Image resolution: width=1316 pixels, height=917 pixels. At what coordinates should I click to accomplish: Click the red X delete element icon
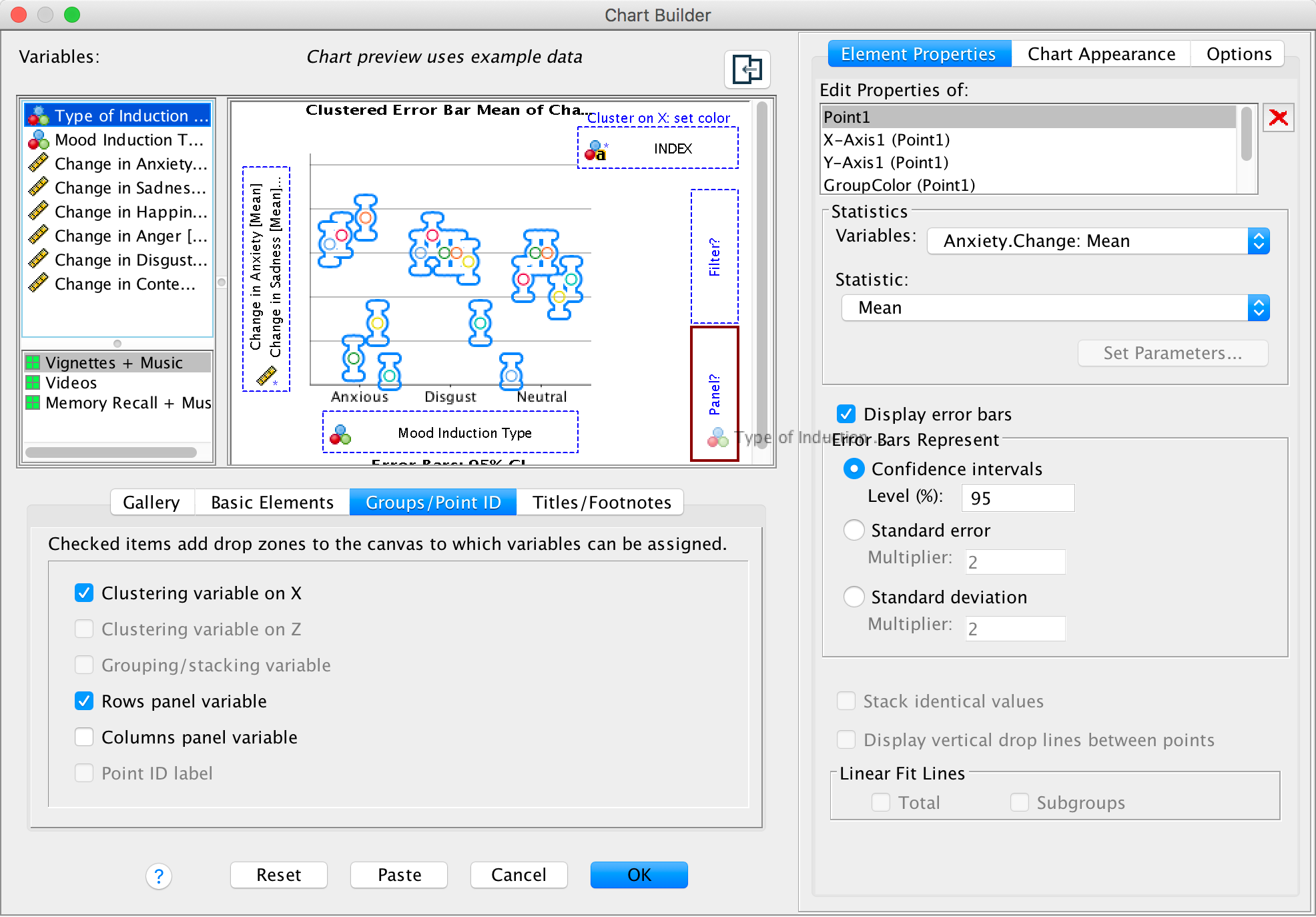1278,118
